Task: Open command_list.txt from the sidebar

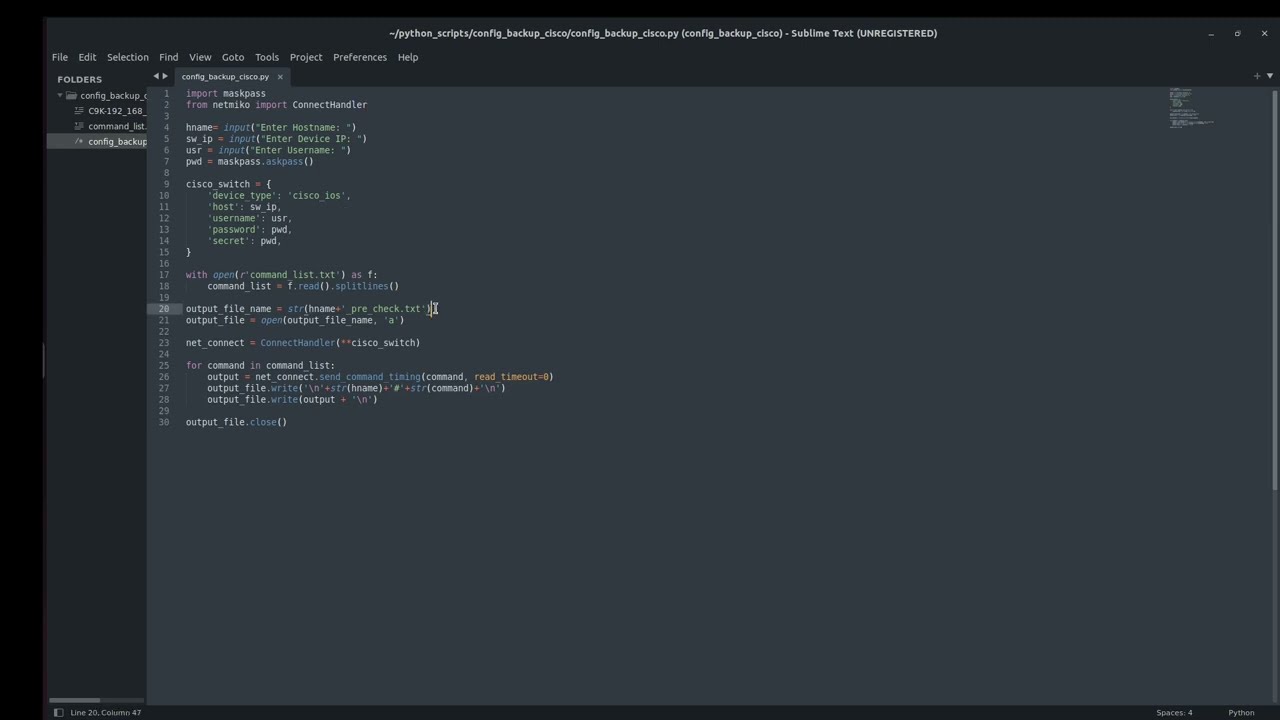Action: (x=116, y=126)
